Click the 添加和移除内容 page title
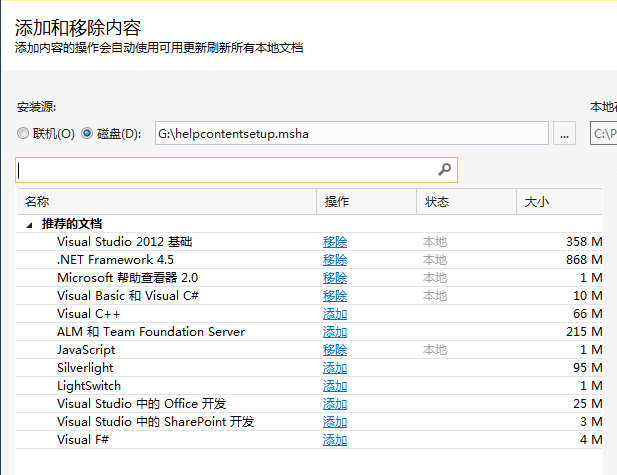617x475 pixels. click(78, 28)
